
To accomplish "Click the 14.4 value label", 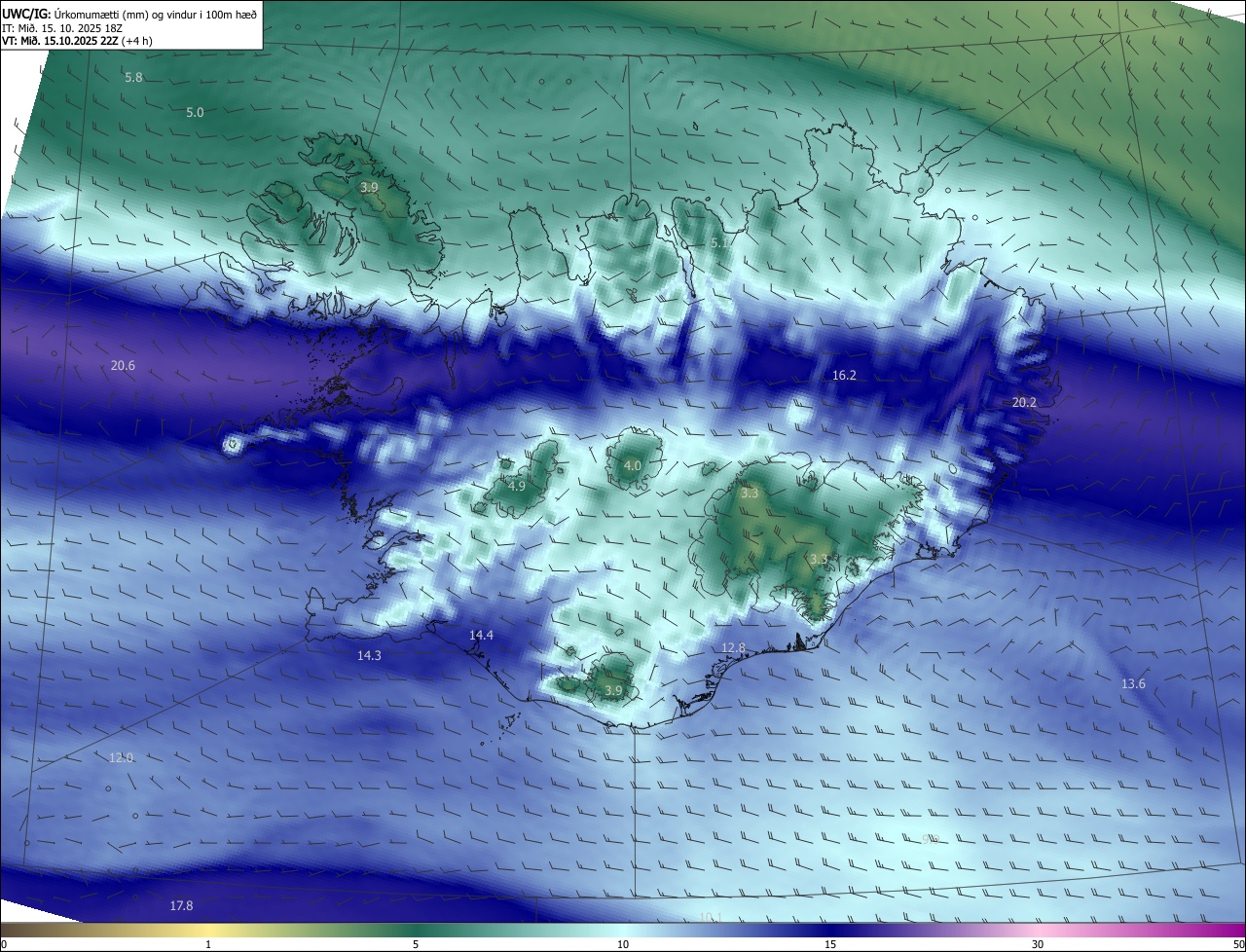I will 481,636.
